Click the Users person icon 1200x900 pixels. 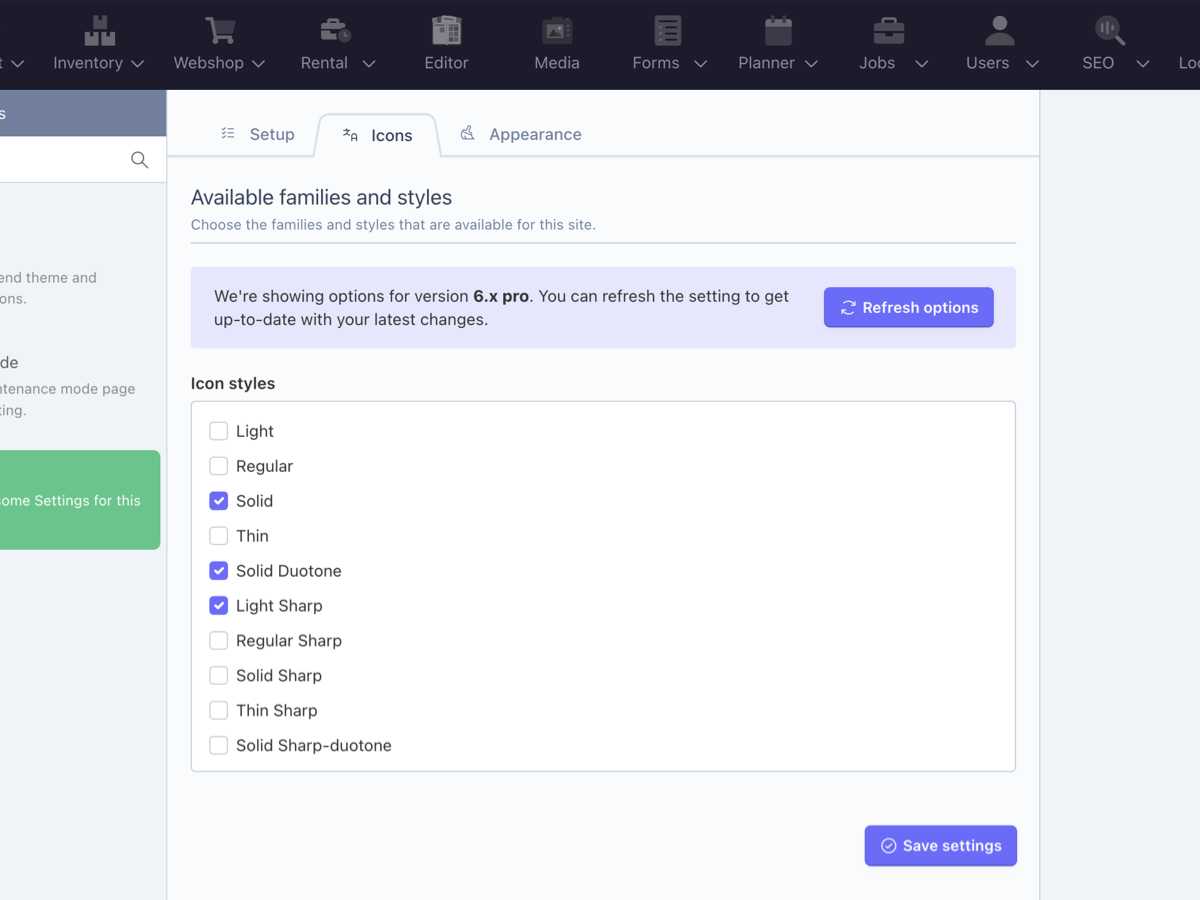pos(999,30)
